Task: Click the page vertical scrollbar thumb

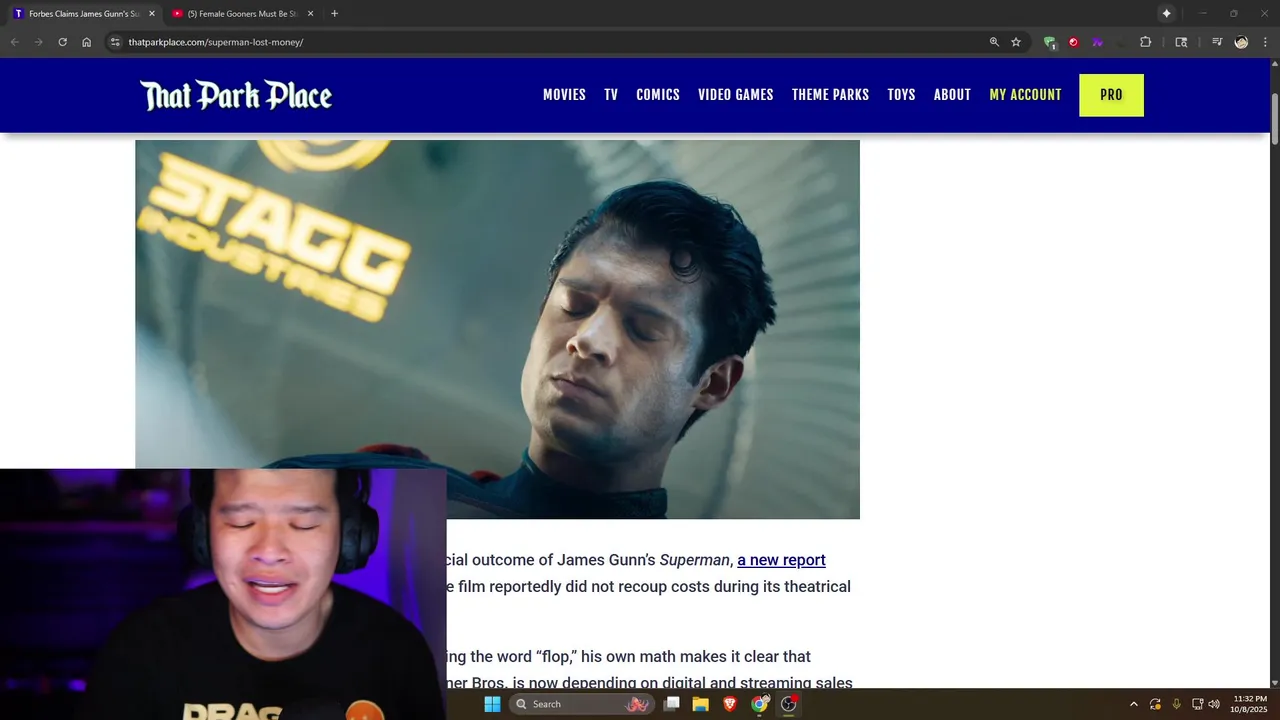Action: coord(1275,120)
